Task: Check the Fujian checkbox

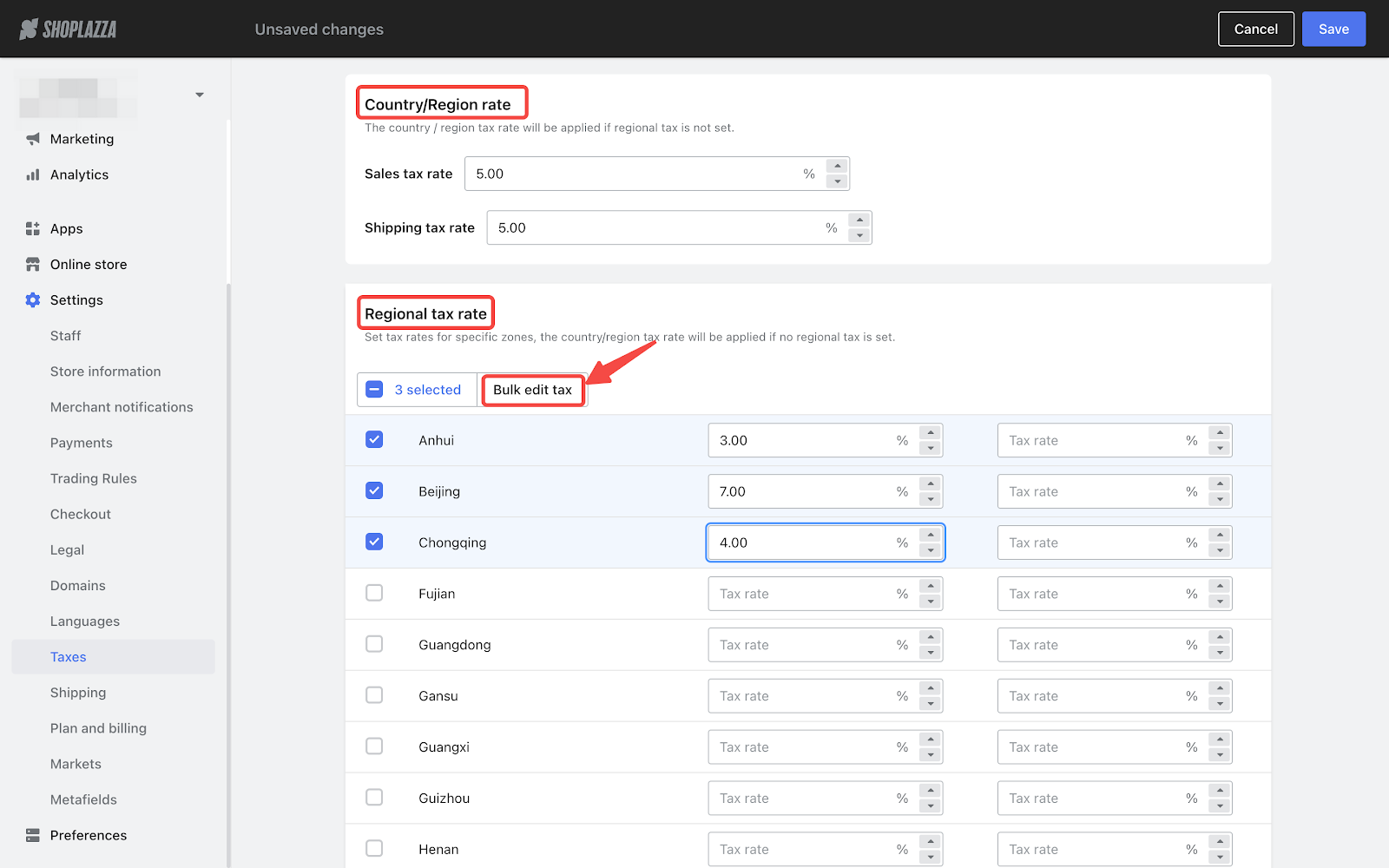Action: coord(374,593)
